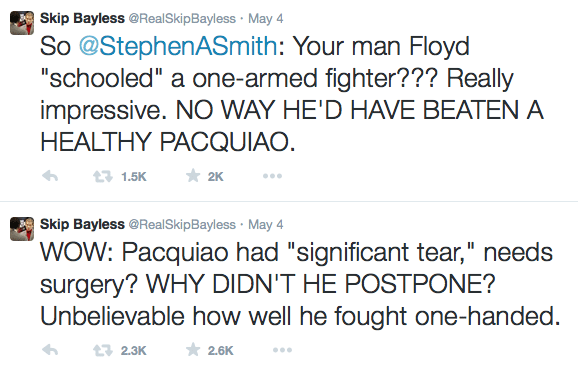Star the fought one-handed tweet
Viewport: 578px width, 372px height.
click(x=193, y=350)
